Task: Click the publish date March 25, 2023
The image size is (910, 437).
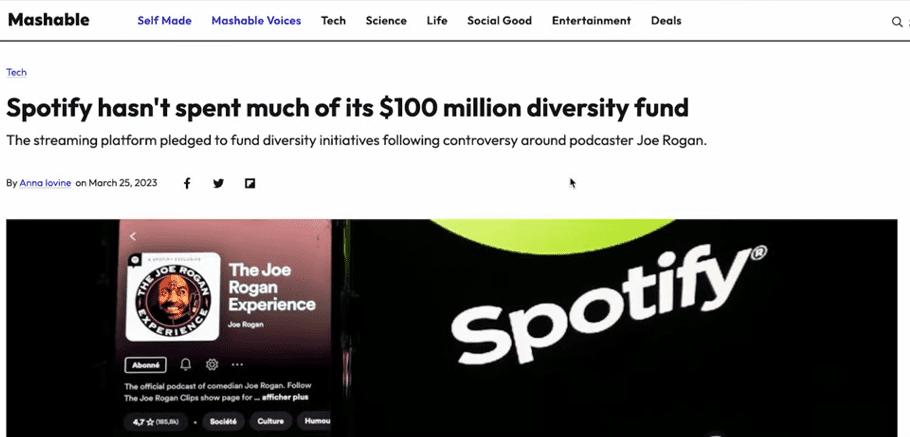Action: tap(123, 183)
